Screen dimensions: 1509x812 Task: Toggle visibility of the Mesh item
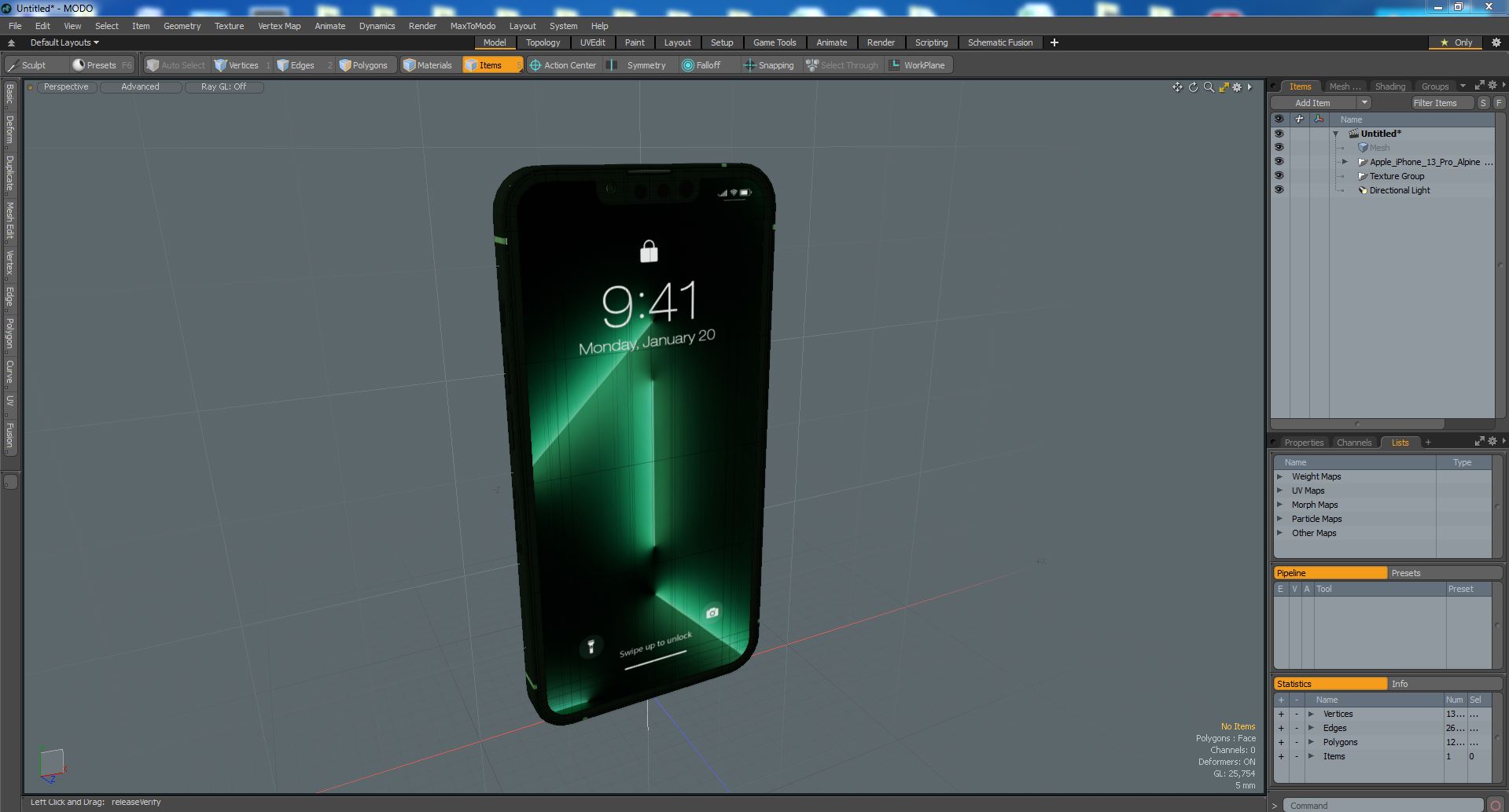1279,148
